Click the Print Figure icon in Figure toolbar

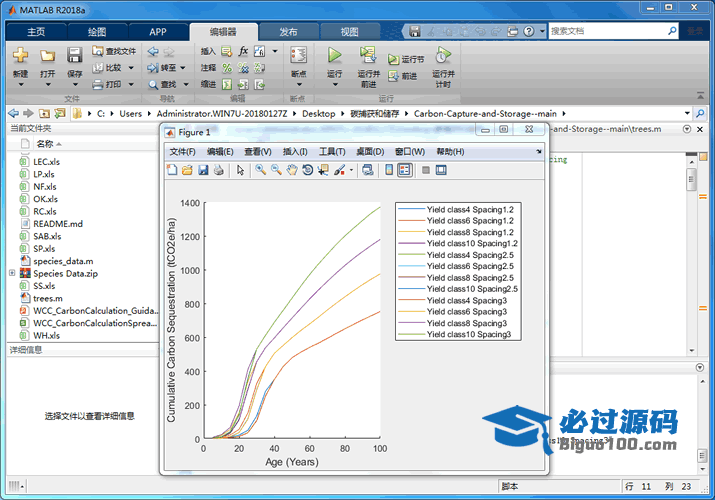(219, 170)
